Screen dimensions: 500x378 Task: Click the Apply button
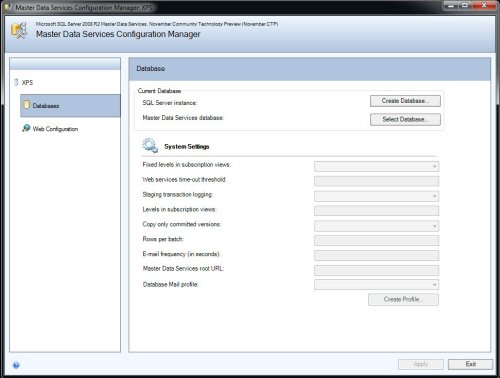point(421,364)
